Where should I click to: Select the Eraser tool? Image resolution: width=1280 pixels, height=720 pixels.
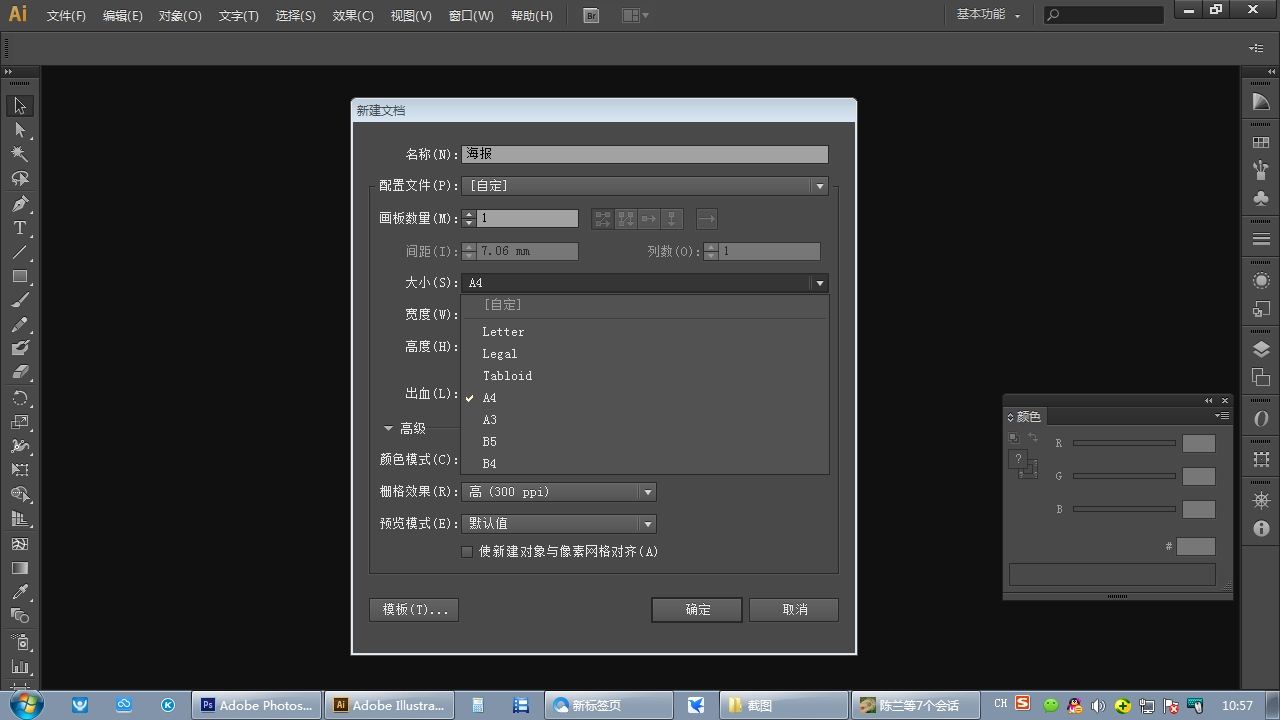pyautogui.click(x=20, y=372)
